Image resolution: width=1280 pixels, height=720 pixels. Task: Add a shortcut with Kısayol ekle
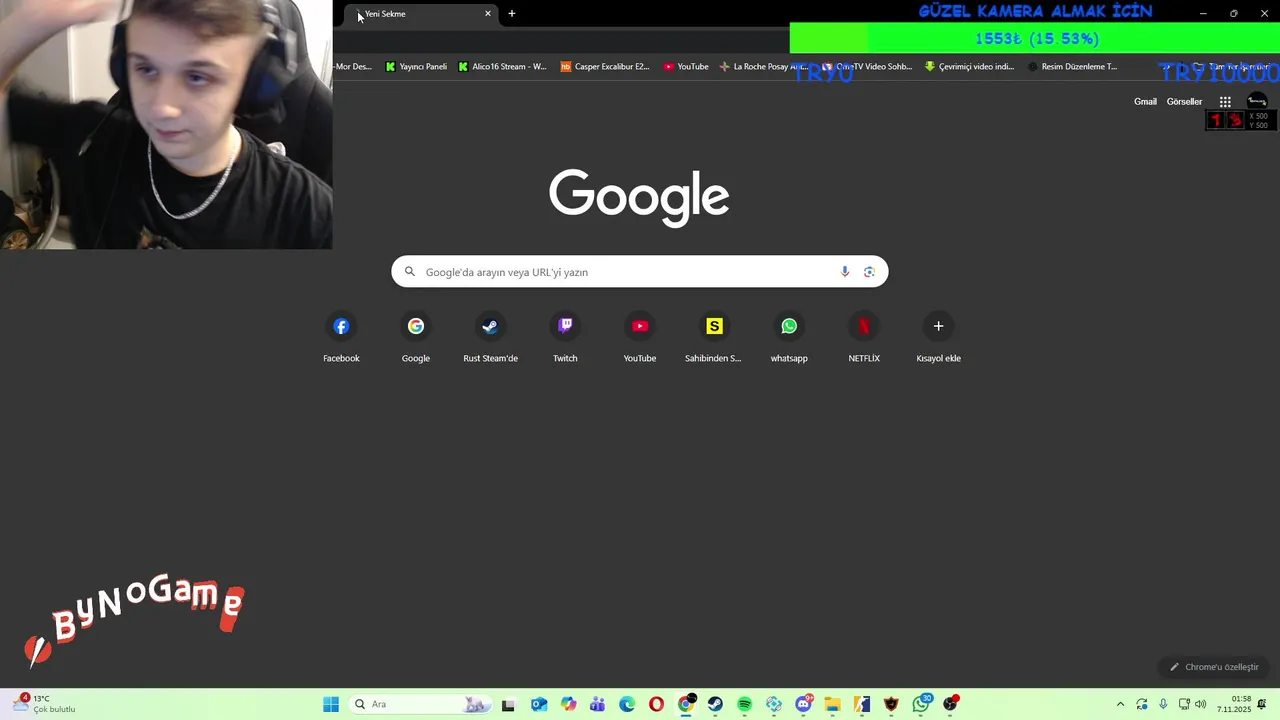tap(938, 338)
